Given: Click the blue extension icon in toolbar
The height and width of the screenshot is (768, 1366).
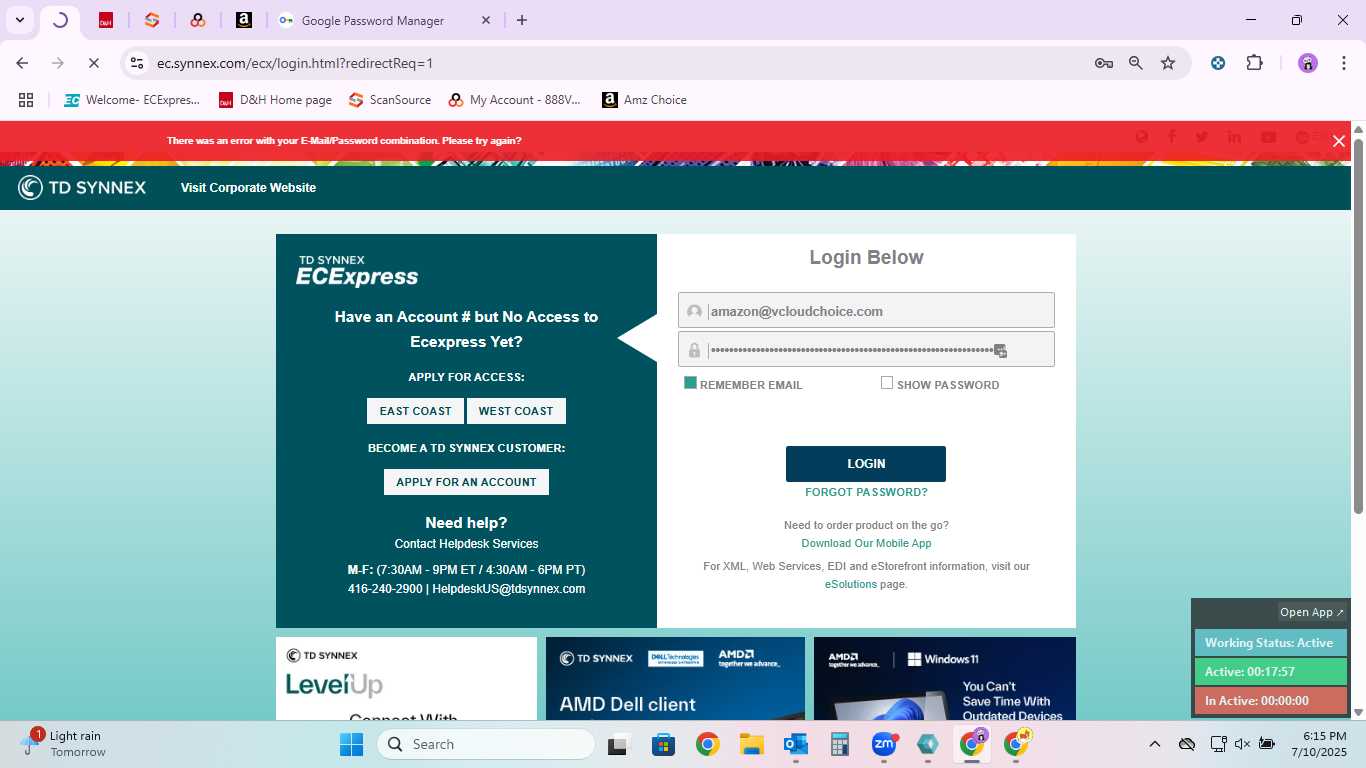Looking at the screenshot, I should coord(1218,63).
